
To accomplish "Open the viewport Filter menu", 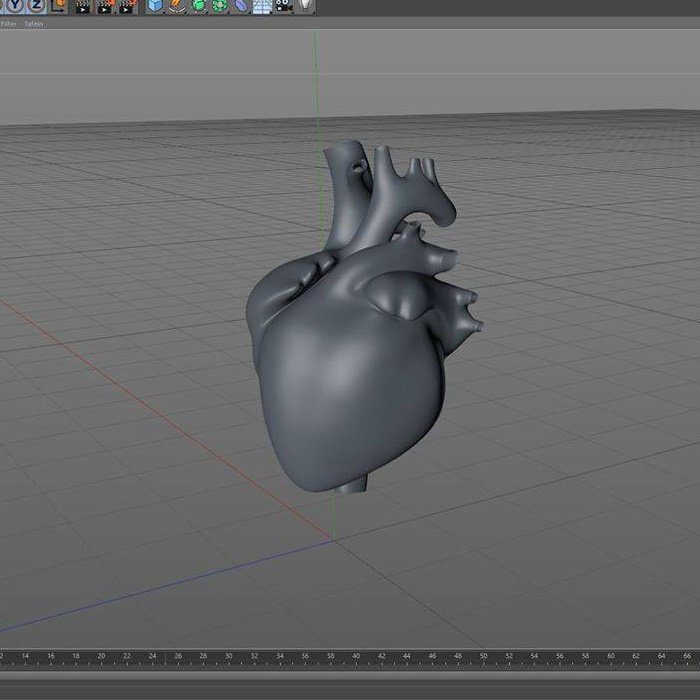I will tap(8, 24).
